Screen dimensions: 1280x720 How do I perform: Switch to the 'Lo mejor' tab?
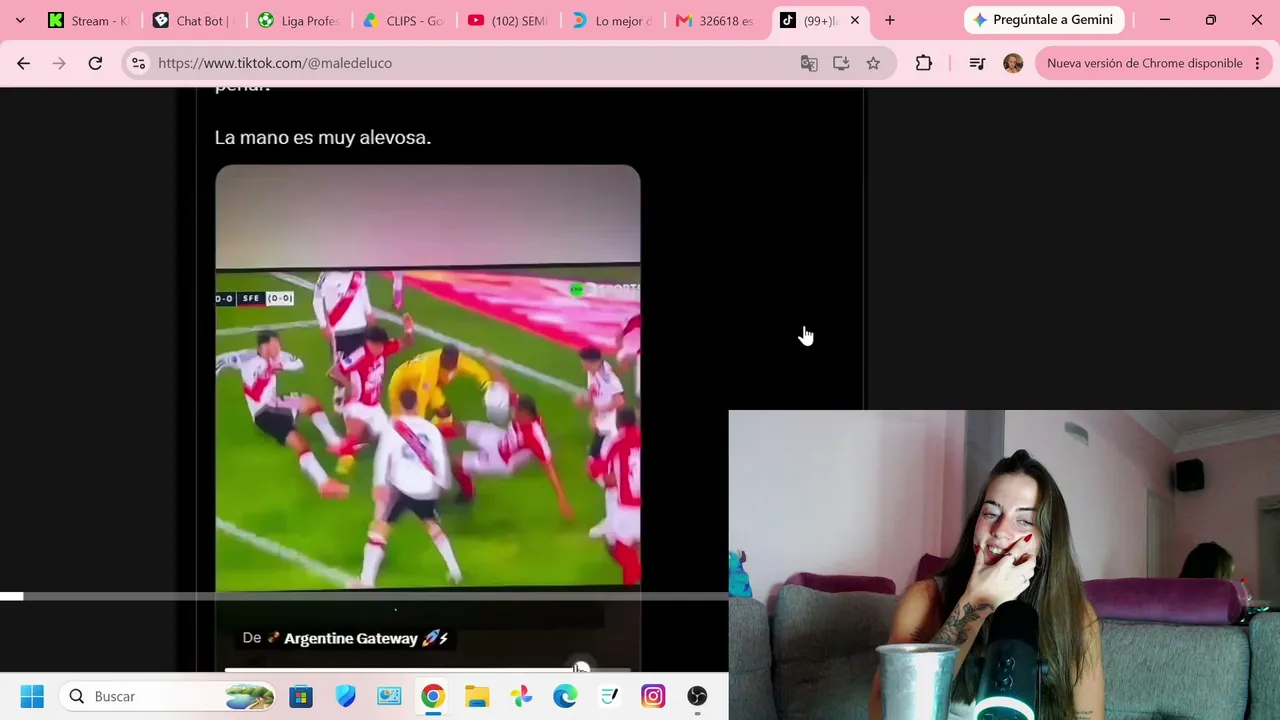click(x=612, y=20)
